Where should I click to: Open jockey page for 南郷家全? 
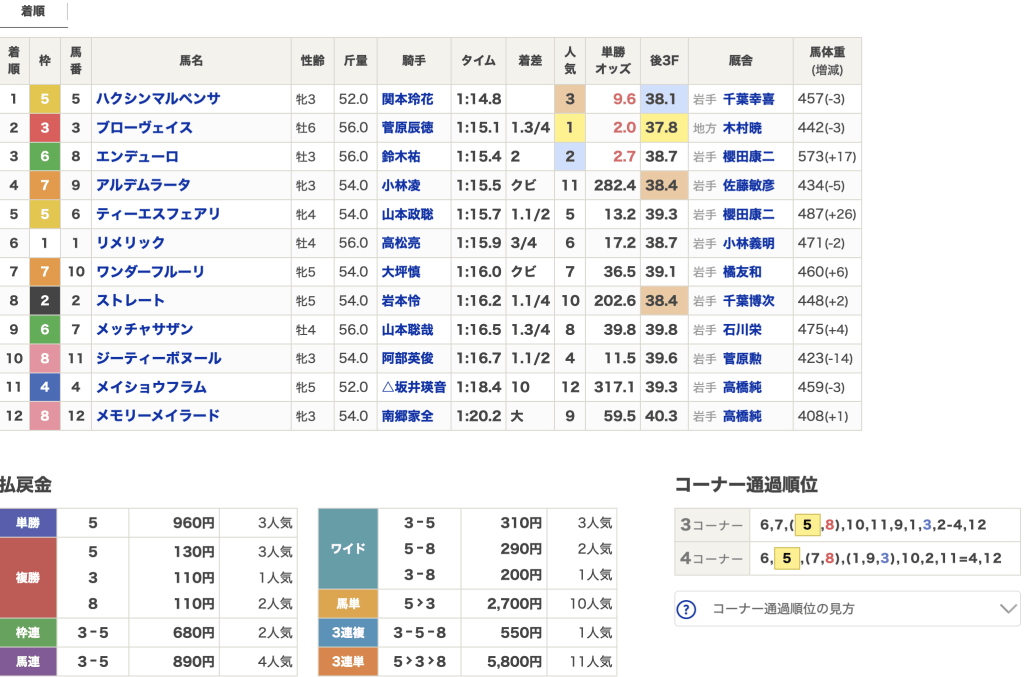[x=408, y=415]
